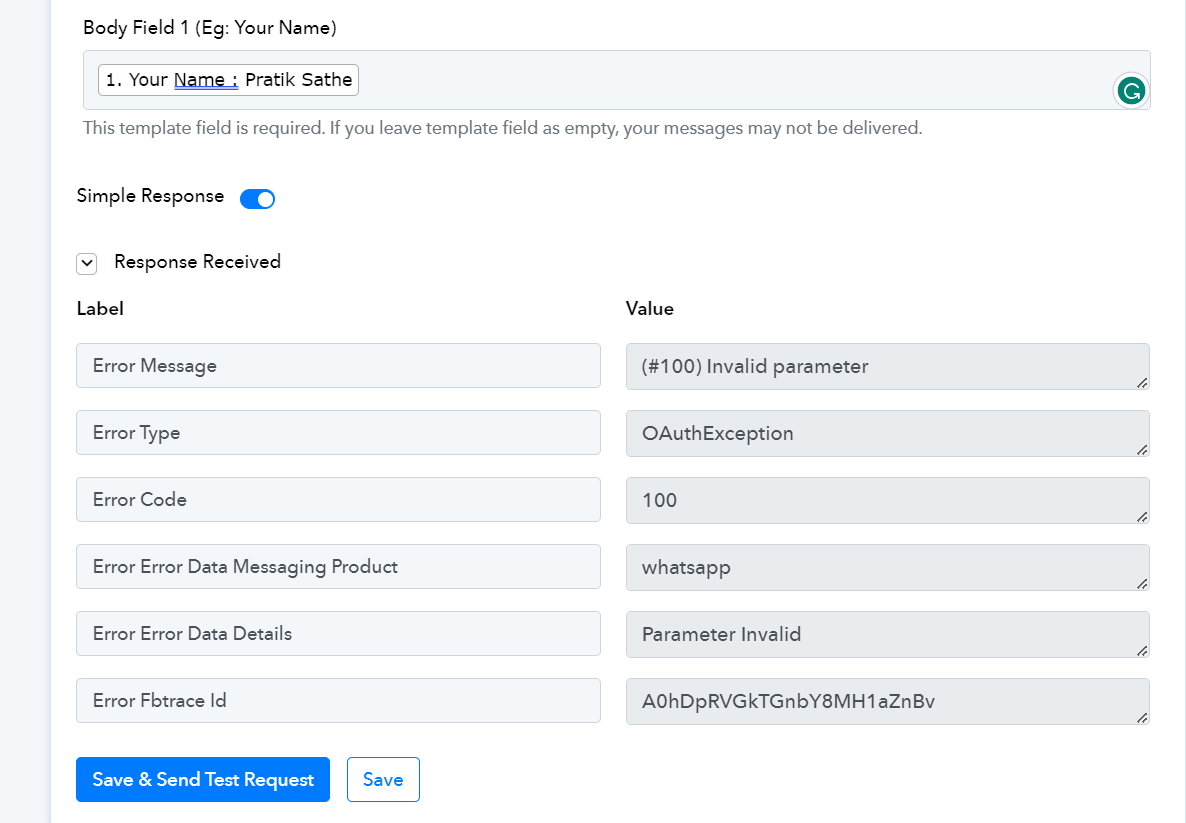Toggle the Simple Response switch
Viewport: 1186px width, 823px height.
[257, 199]
